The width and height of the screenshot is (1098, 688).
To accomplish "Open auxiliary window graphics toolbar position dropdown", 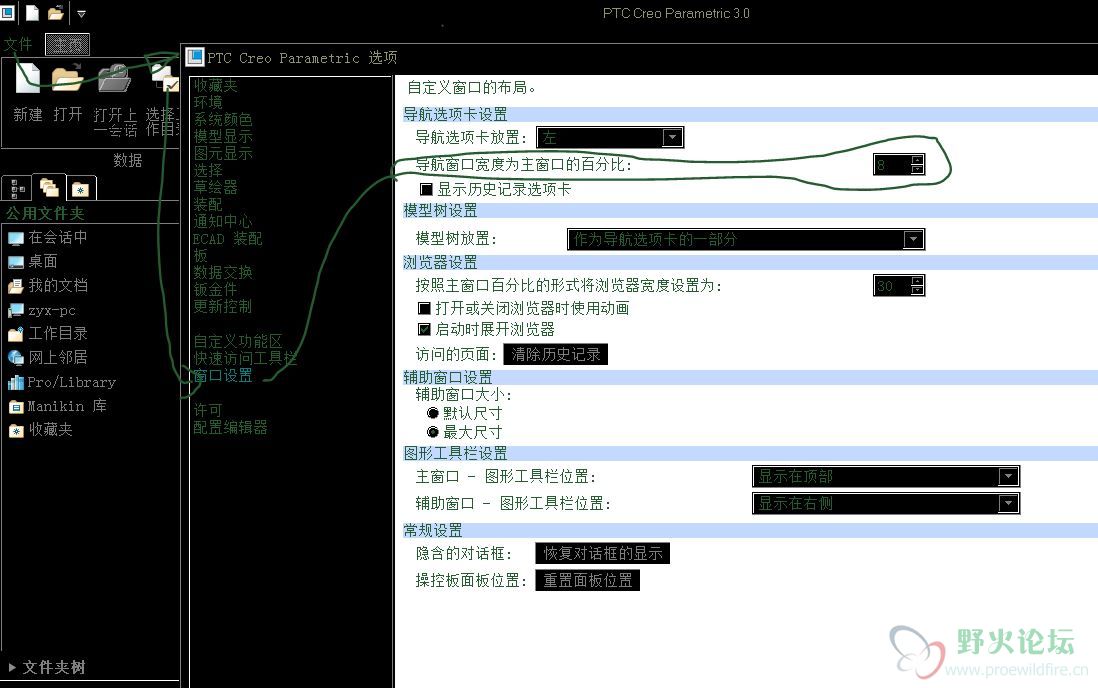I will 886,503.
